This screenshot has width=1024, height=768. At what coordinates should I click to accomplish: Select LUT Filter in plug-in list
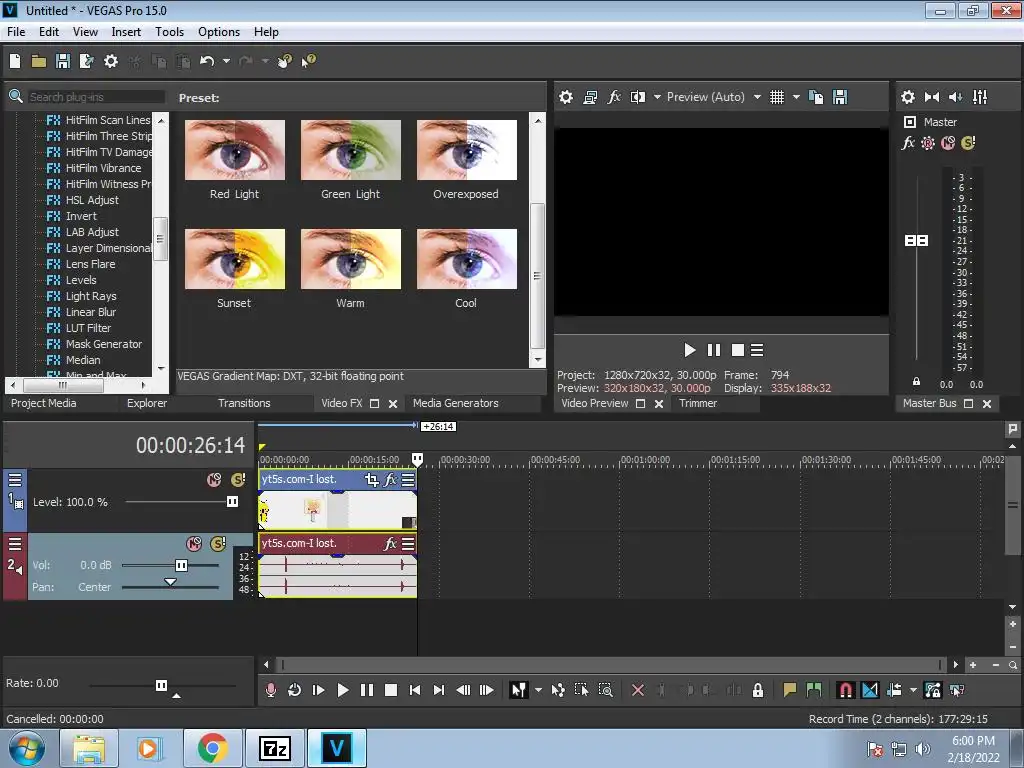88,328
